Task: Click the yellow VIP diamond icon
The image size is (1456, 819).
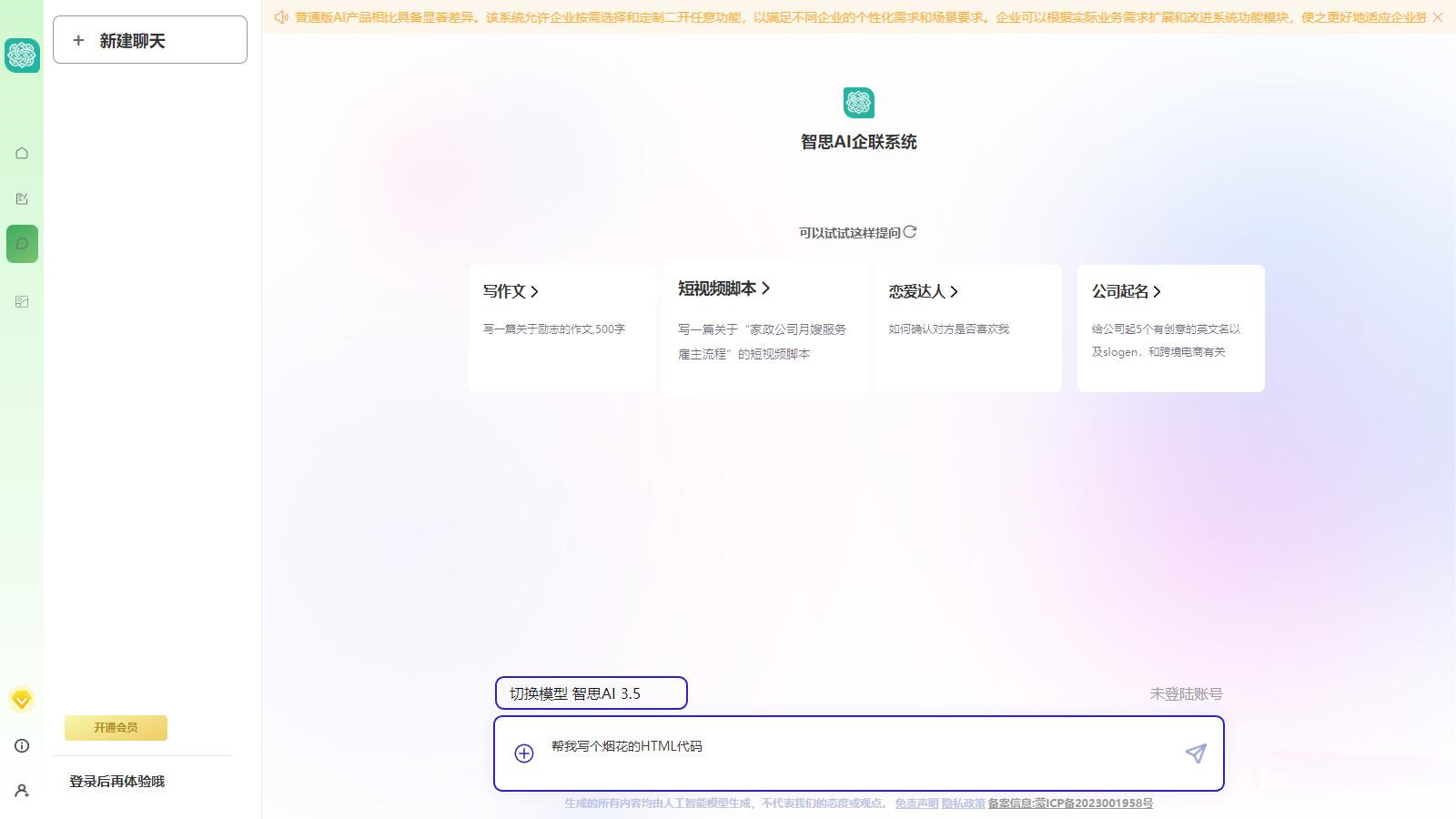Action: [x=22, y=700]
